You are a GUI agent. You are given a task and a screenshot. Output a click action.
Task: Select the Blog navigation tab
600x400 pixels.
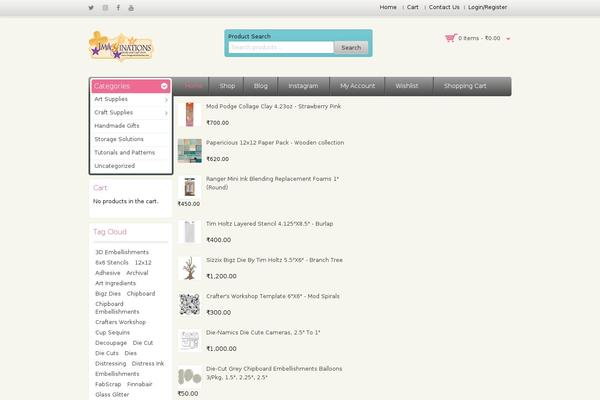[x=261, y=86]
